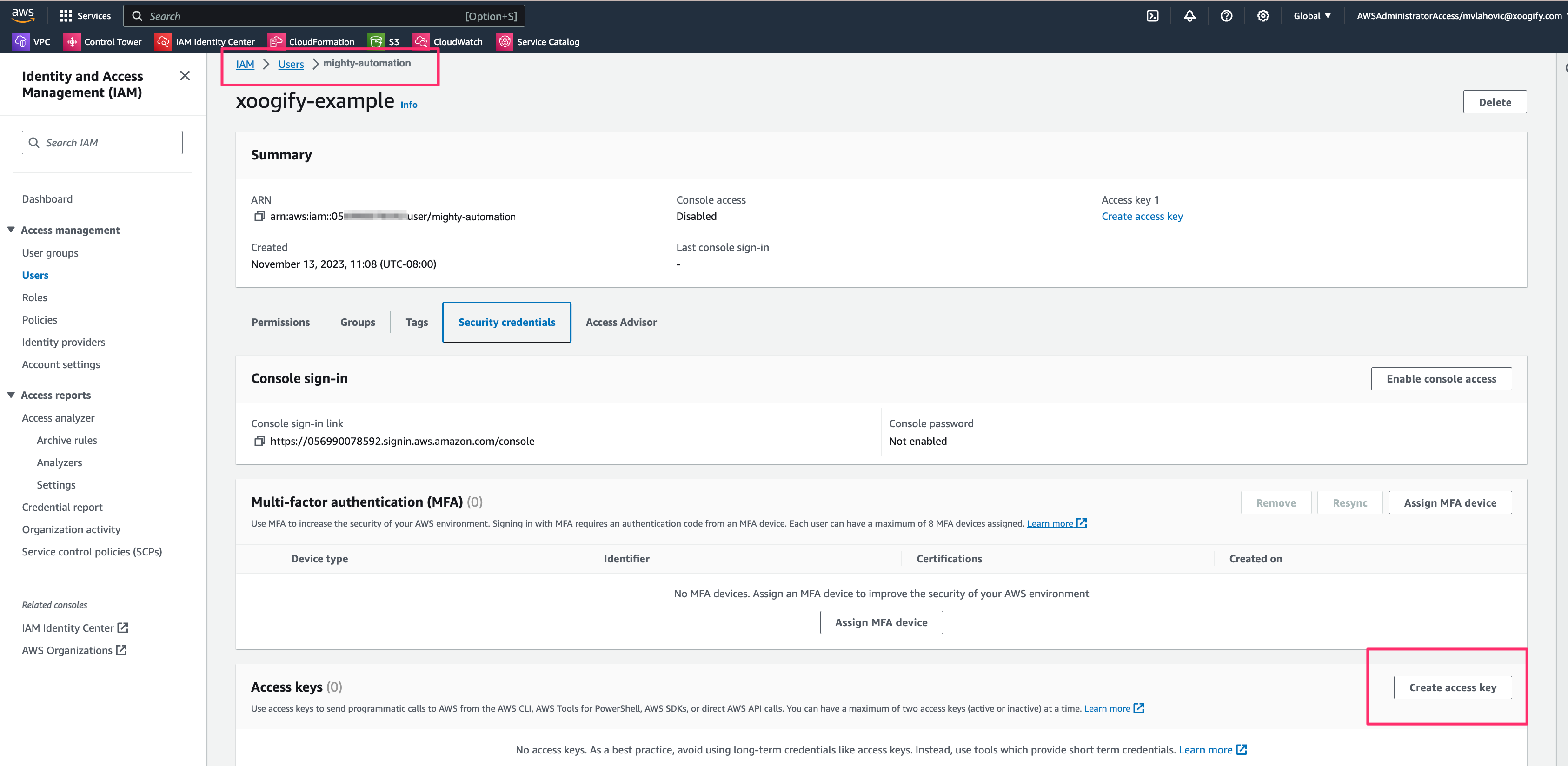Screen dimensions: 1568x766
Task: Open the CloudWatch shortcut icon
Action: click(421, 41)
